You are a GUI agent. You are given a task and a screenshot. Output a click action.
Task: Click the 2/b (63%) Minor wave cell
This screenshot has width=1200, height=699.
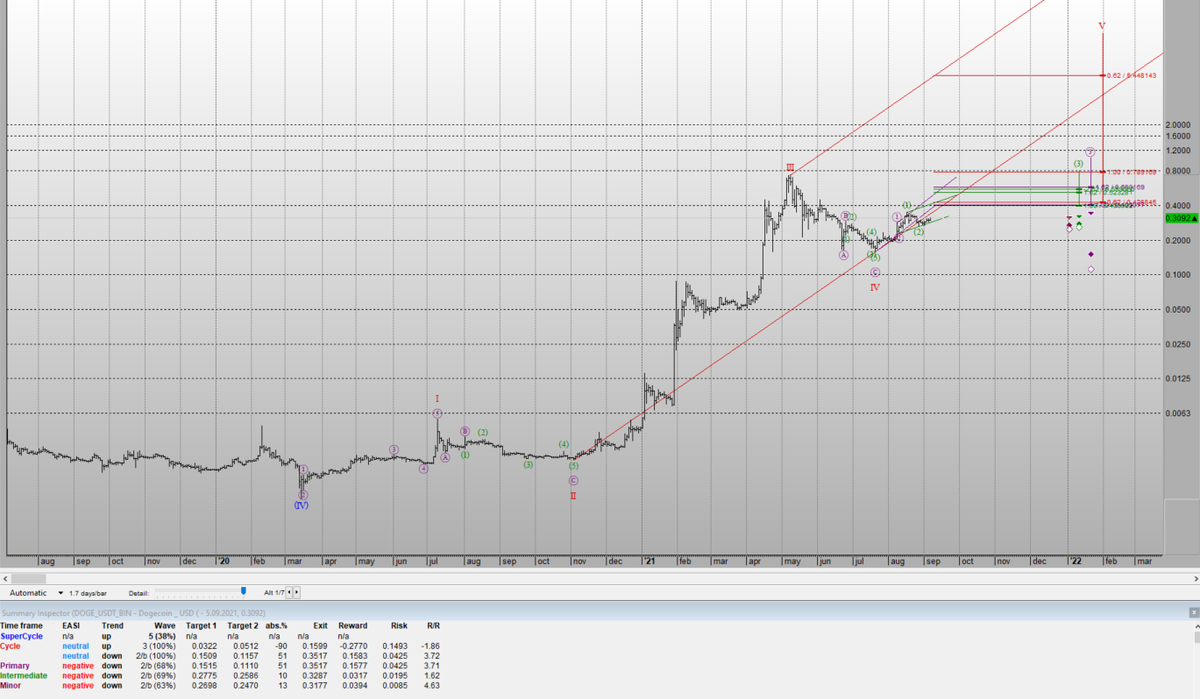156,685
